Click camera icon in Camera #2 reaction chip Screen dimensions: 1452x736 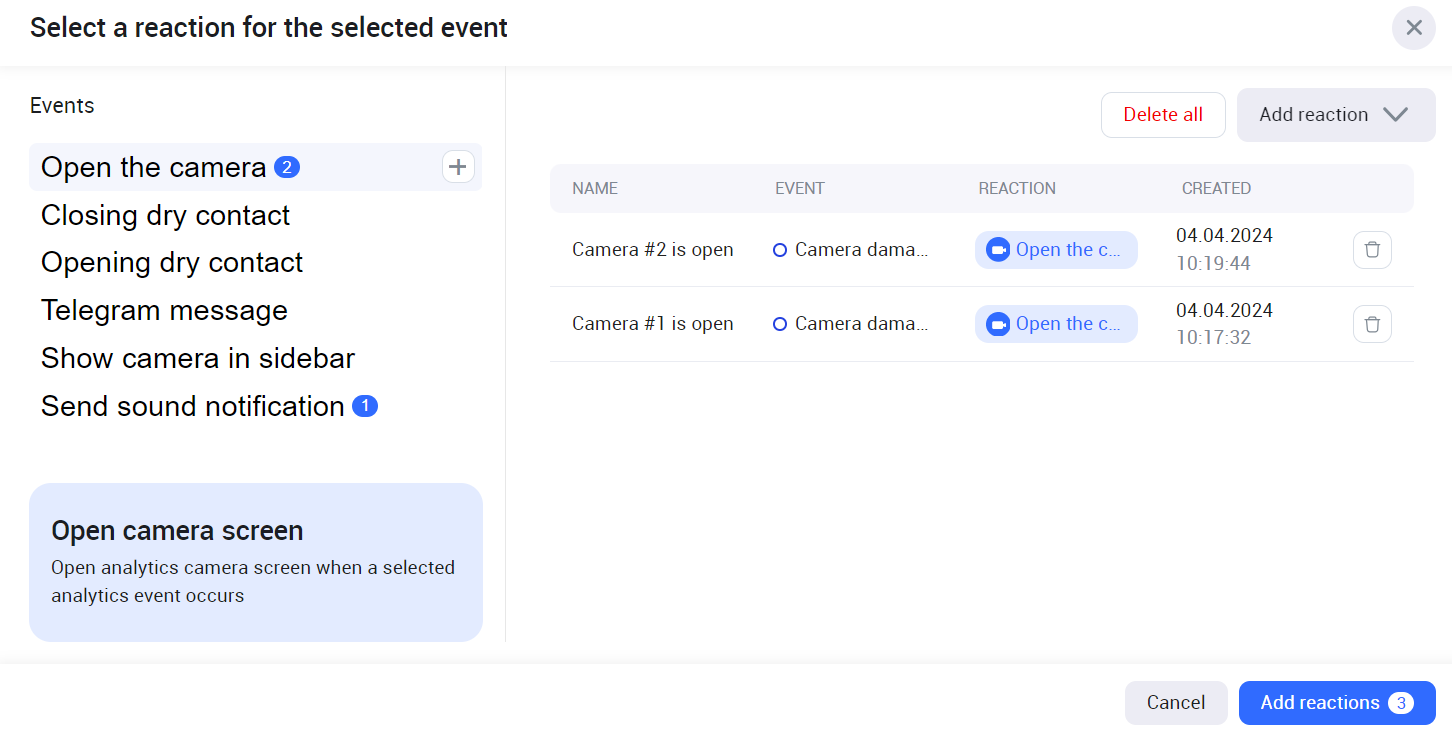point(997,250)
